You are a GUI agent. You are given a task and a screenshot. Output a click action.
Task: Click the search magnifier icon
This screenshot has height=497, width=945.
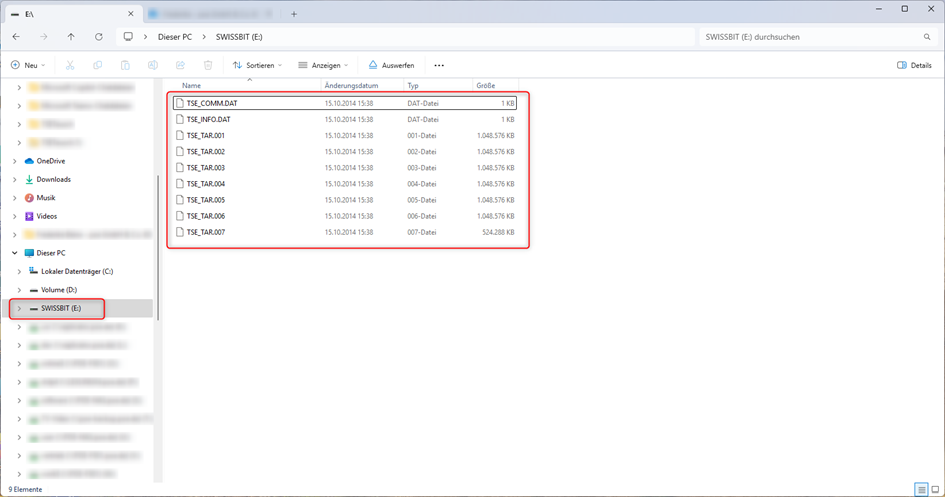(x=927, y=37)
